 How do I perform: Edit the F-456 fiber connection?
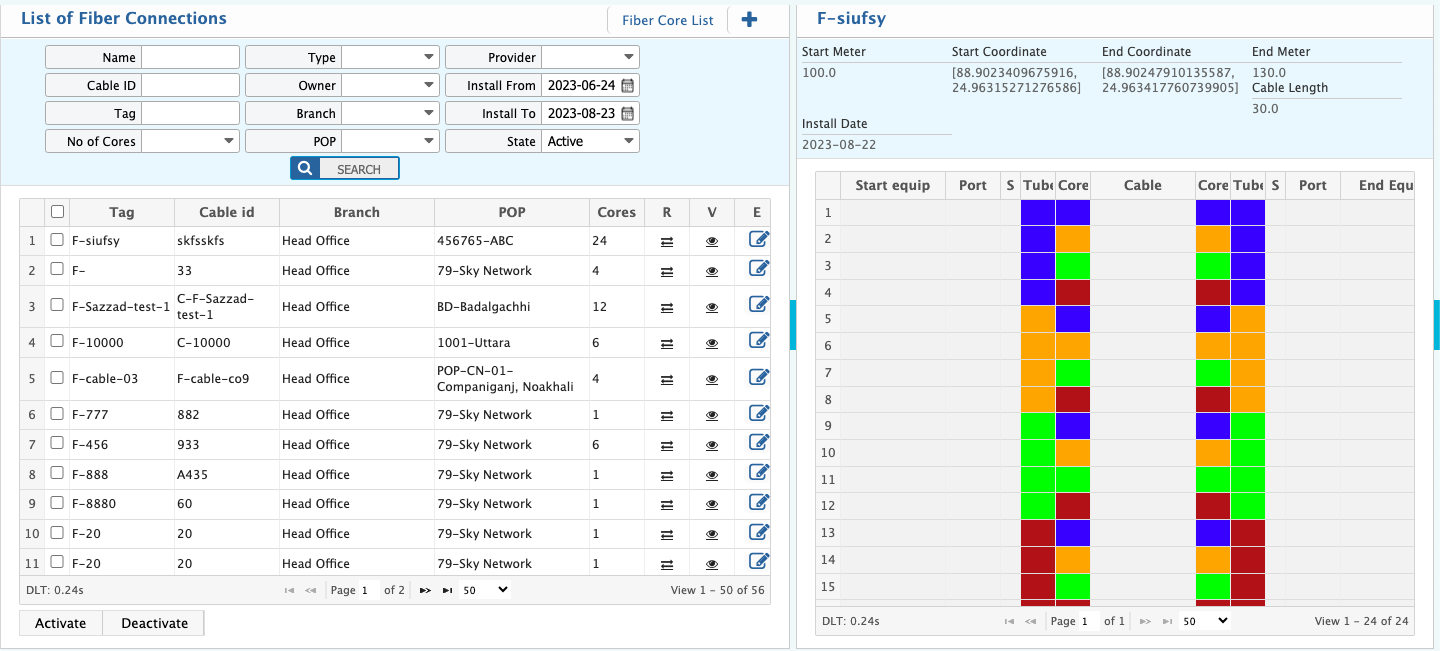(x=759, y=443)
